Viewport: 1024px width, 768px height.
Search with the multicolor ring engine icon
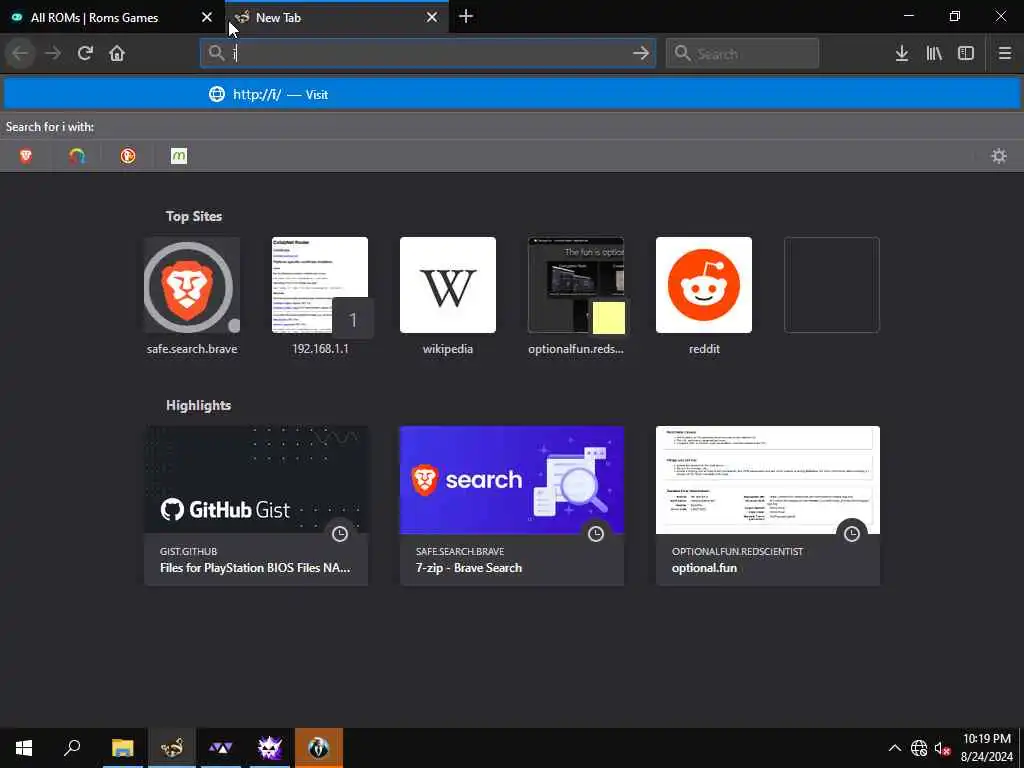tap(77, 156)
